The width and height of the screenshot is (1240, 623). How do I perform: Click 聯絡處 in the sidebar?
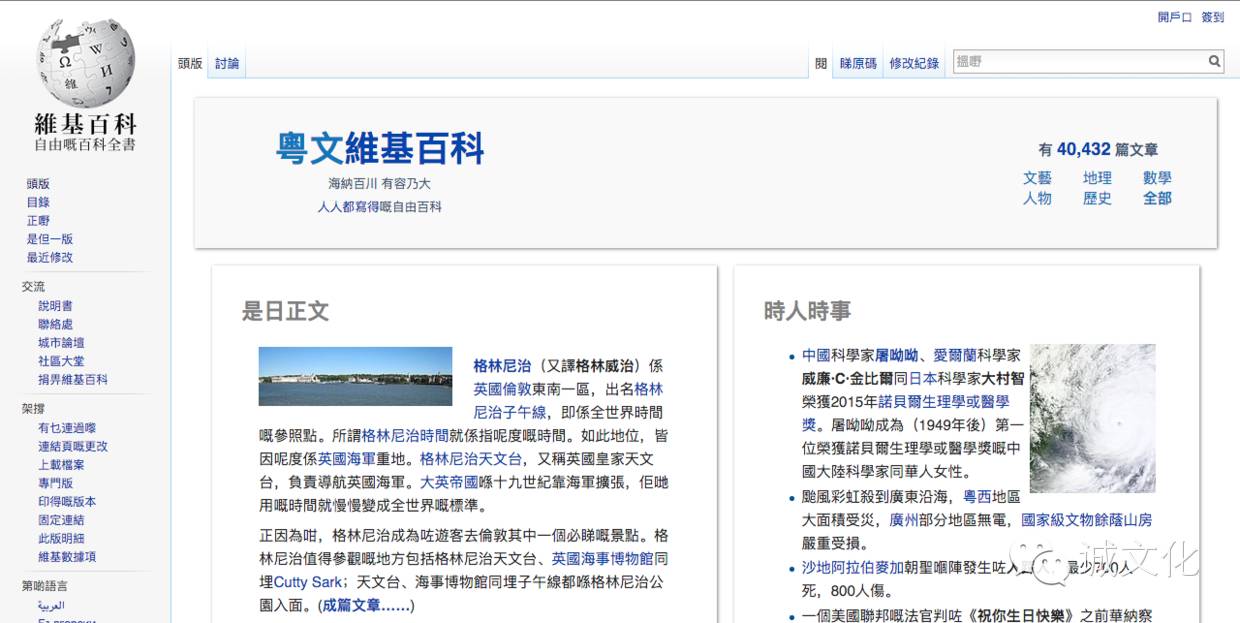pos(55,324)
